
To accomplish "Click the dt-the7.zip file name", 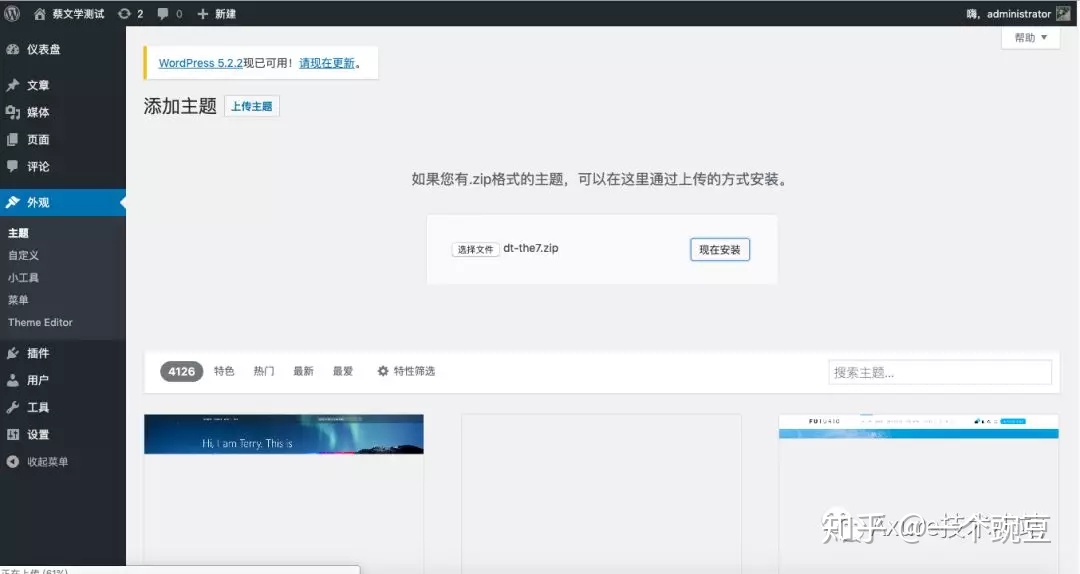I will click(x=530, y=248).
